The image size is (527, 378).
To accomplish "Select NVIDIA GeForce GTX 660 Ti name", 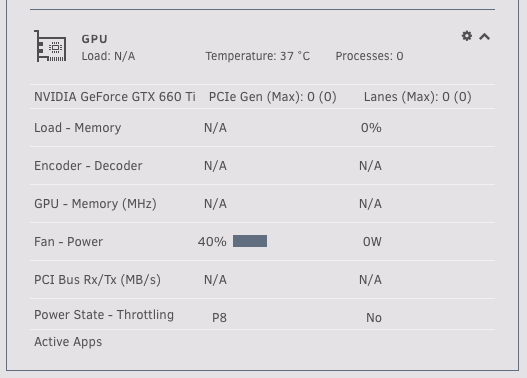I will coord(115,97).
